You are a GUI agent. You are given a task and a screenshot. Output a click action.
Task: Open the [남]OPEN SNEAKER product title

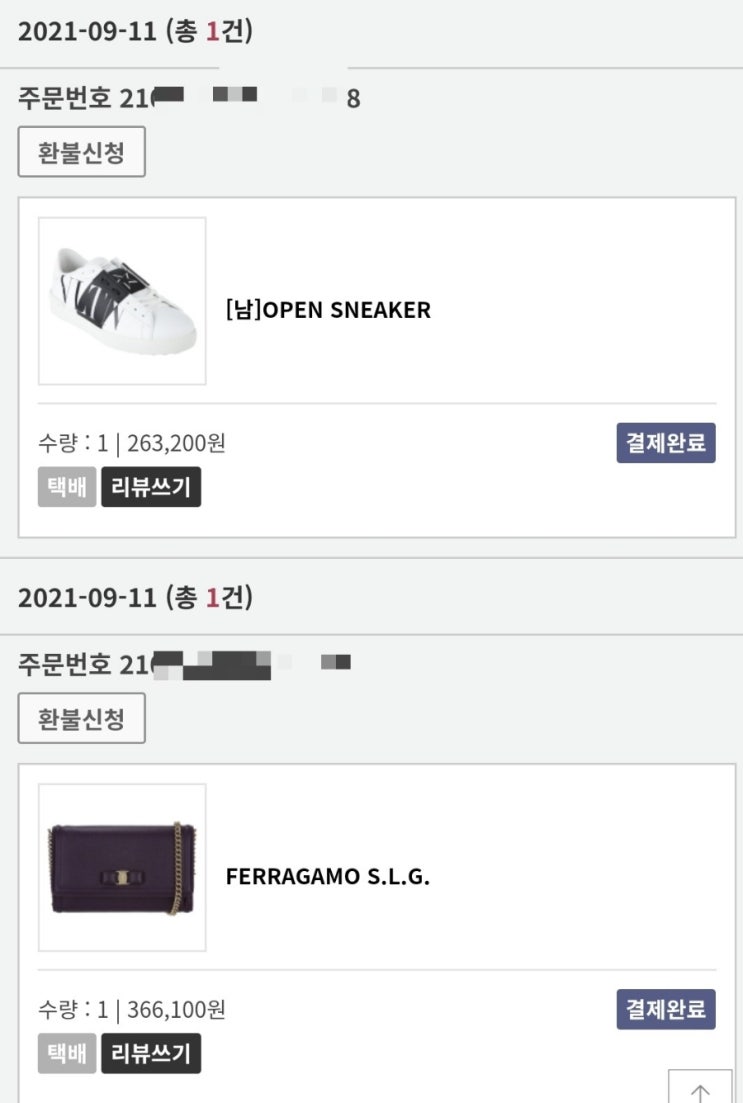(x=328, y=310)
